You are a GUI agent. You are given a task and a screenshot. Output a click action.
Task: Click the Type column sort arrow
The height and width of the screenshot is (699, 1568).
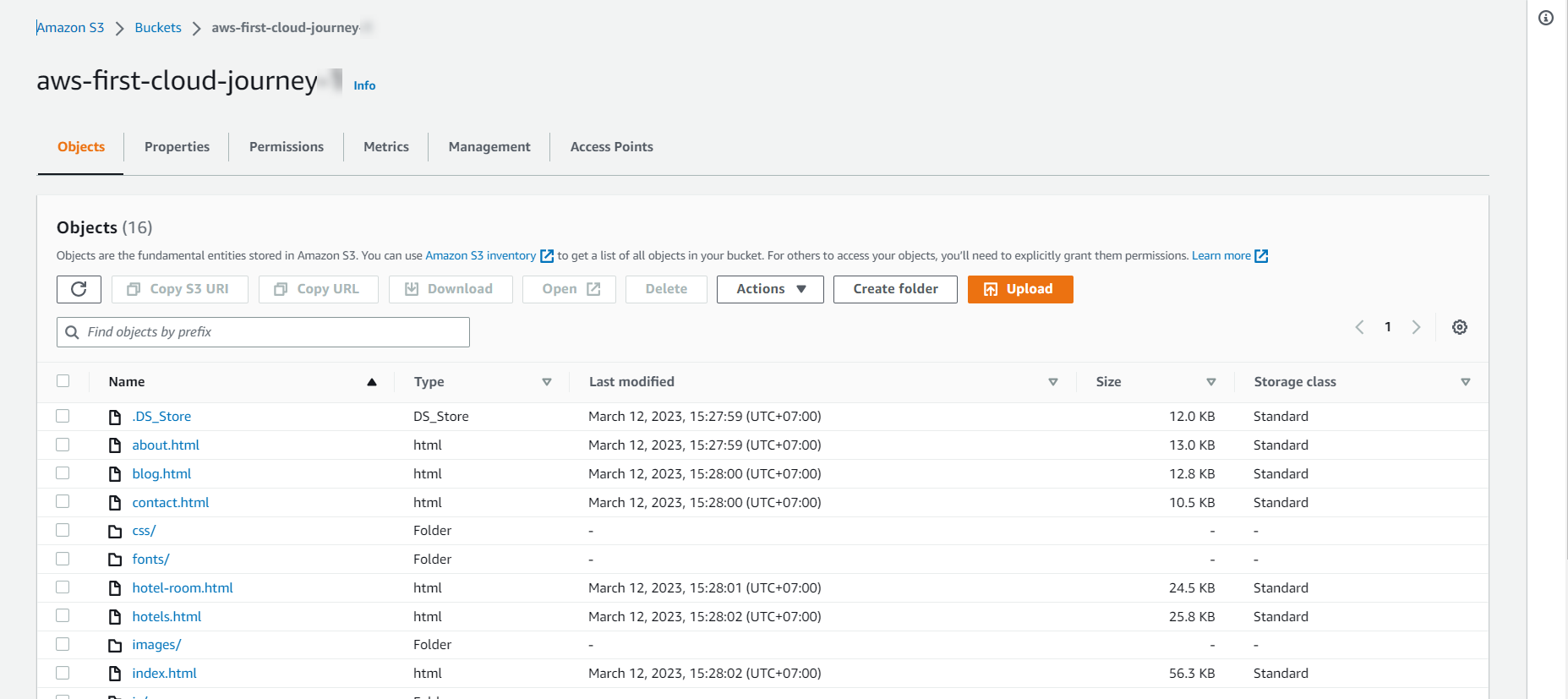click(547, 382)
